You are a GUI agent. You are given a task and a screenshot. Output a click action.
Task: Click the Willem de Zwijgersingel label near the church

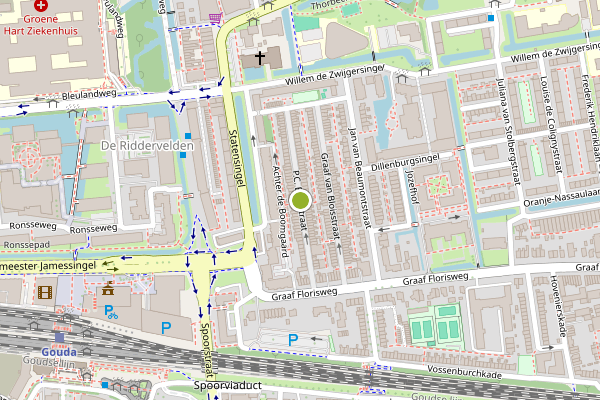click(335, 75)
